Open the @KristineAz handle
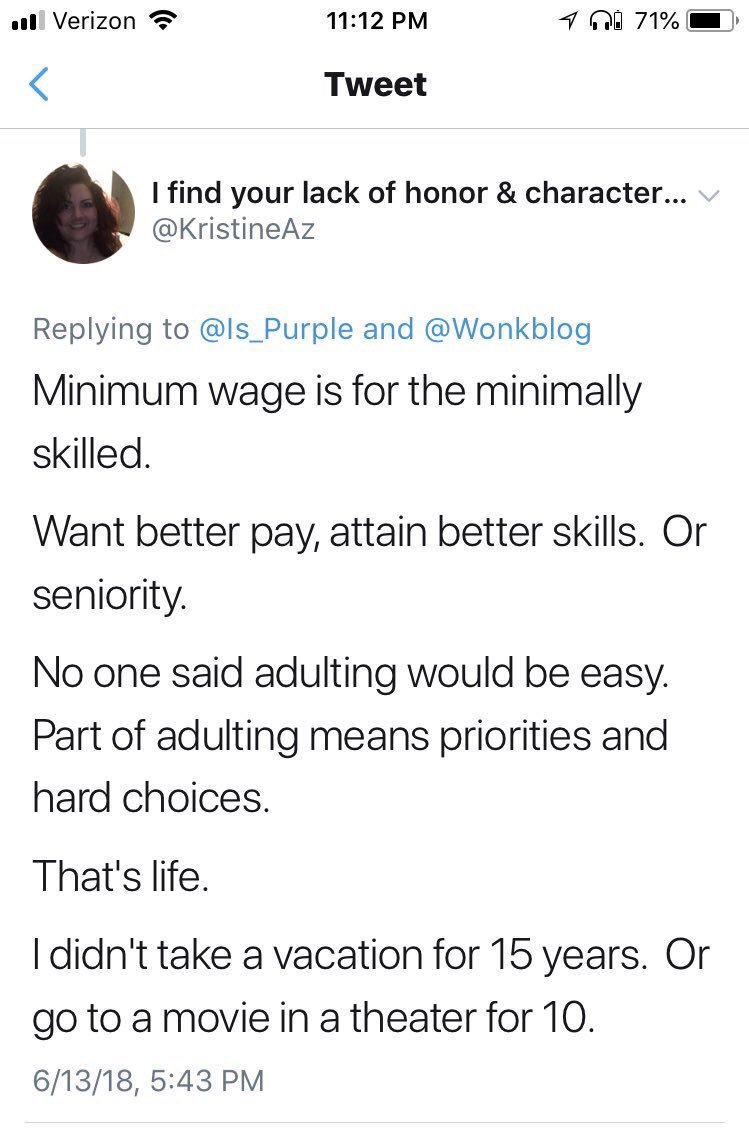 233,229
